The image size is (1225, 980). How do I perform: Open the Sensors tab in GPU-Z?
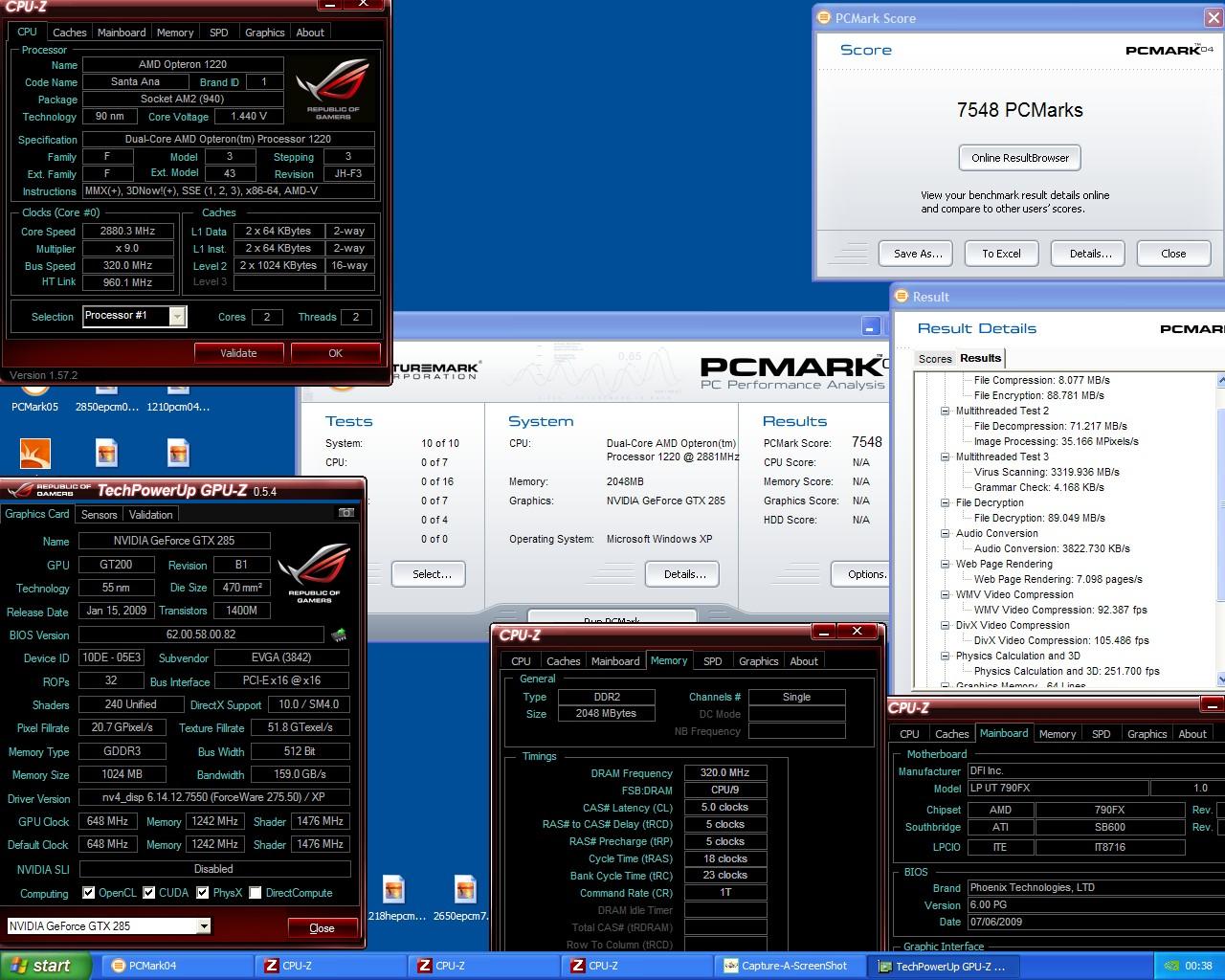(x=100, y=515)
